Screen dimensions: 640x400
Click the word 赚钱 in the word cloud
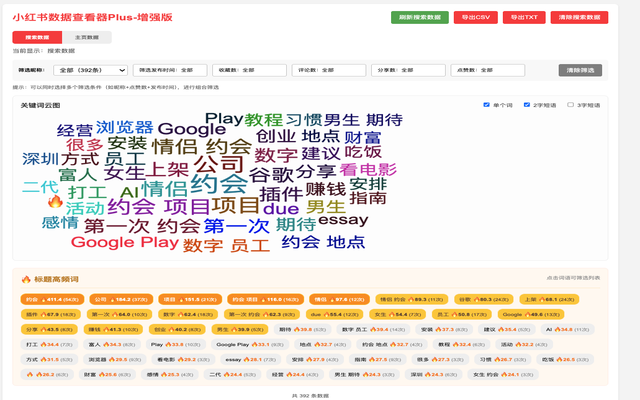[x=326, y=189]
